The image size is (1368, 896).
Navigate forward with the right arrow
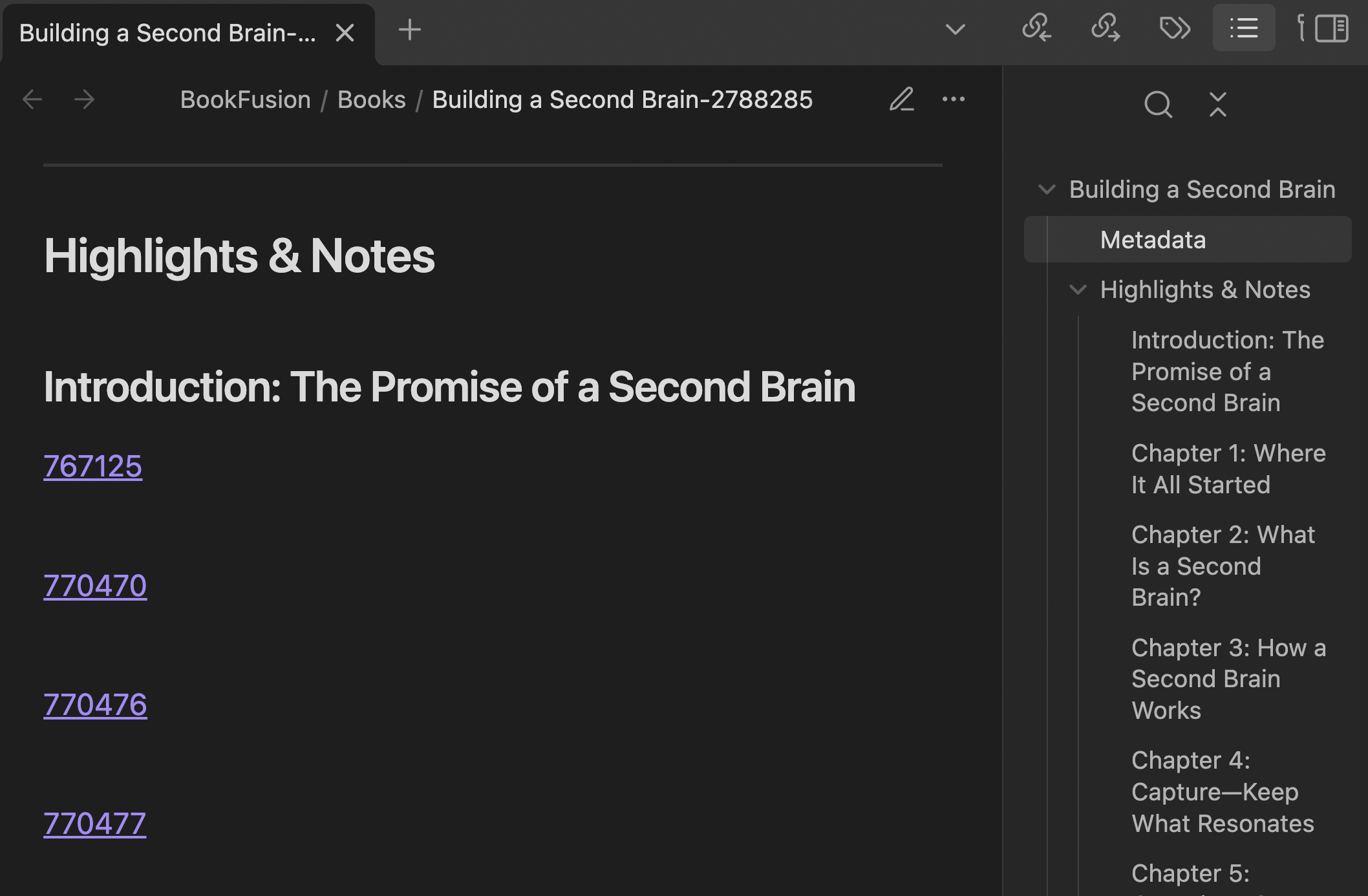click(x=84, y=100)
